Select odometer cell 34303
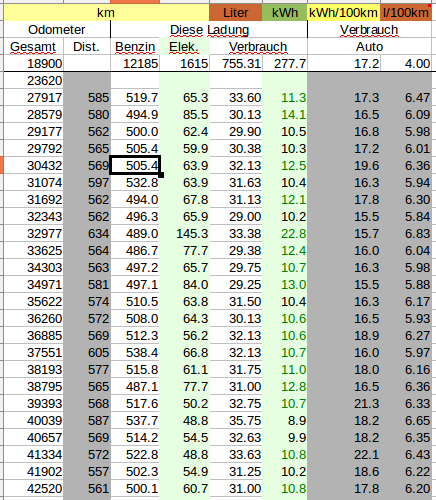This screenshot has height=500, width=436. pyautogui.click(x=33, y=268)
